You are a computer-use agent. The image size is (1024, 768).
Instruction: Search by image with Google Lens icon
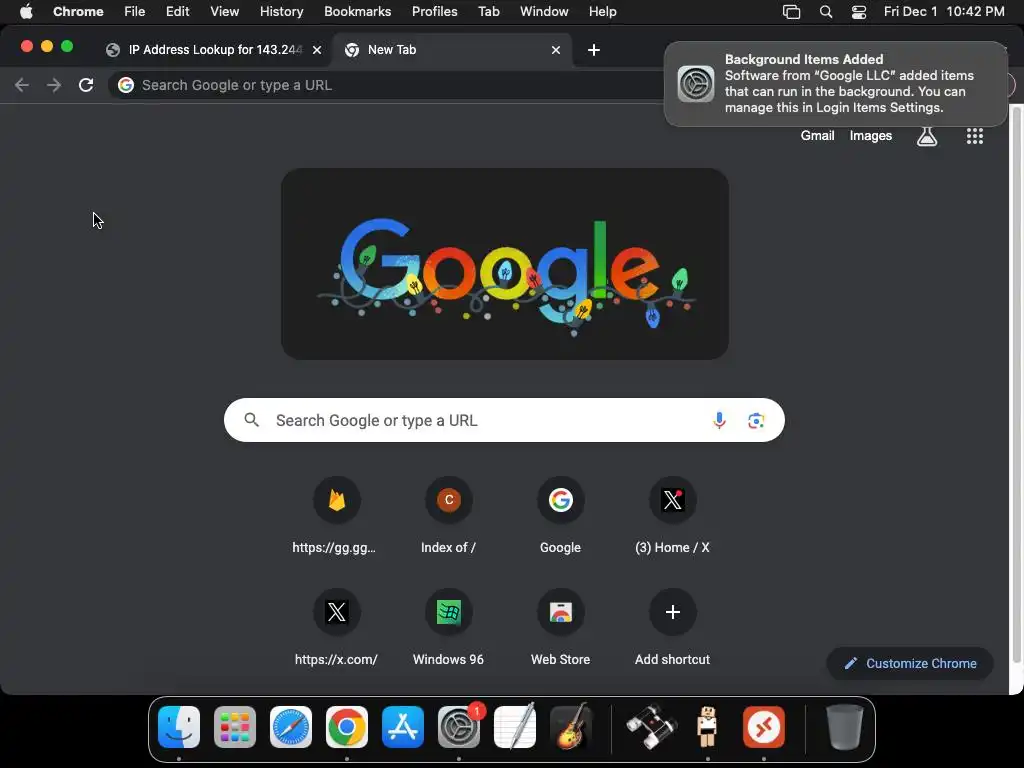point(756,421)
